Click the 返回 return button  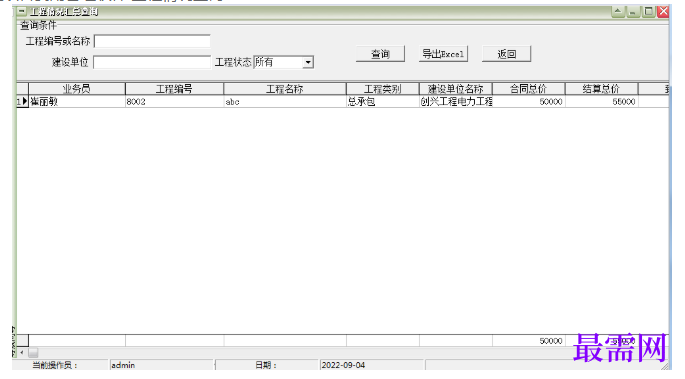tap(506, 54)
